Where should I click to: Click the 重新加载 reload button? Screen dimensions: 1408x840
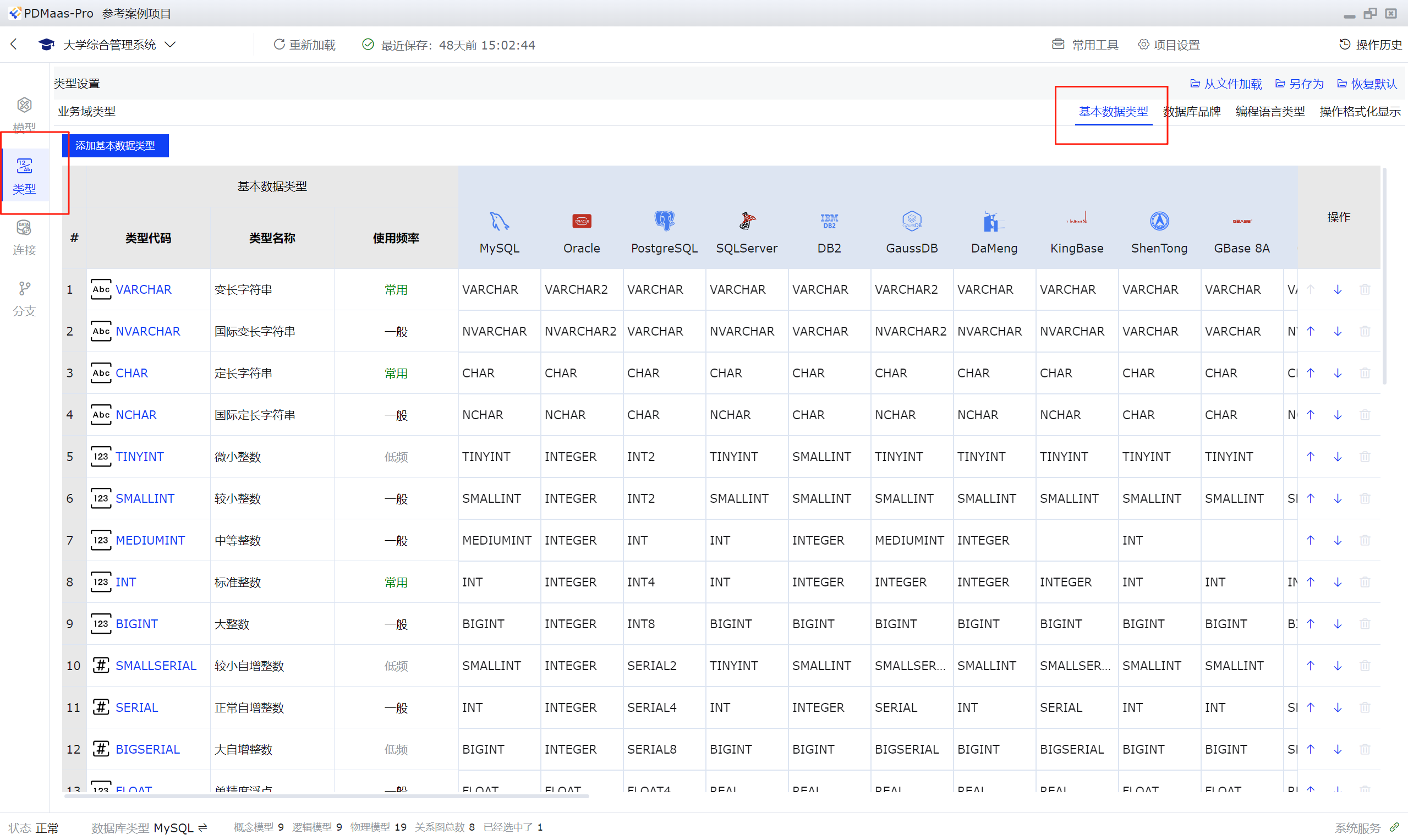[305, 45]
